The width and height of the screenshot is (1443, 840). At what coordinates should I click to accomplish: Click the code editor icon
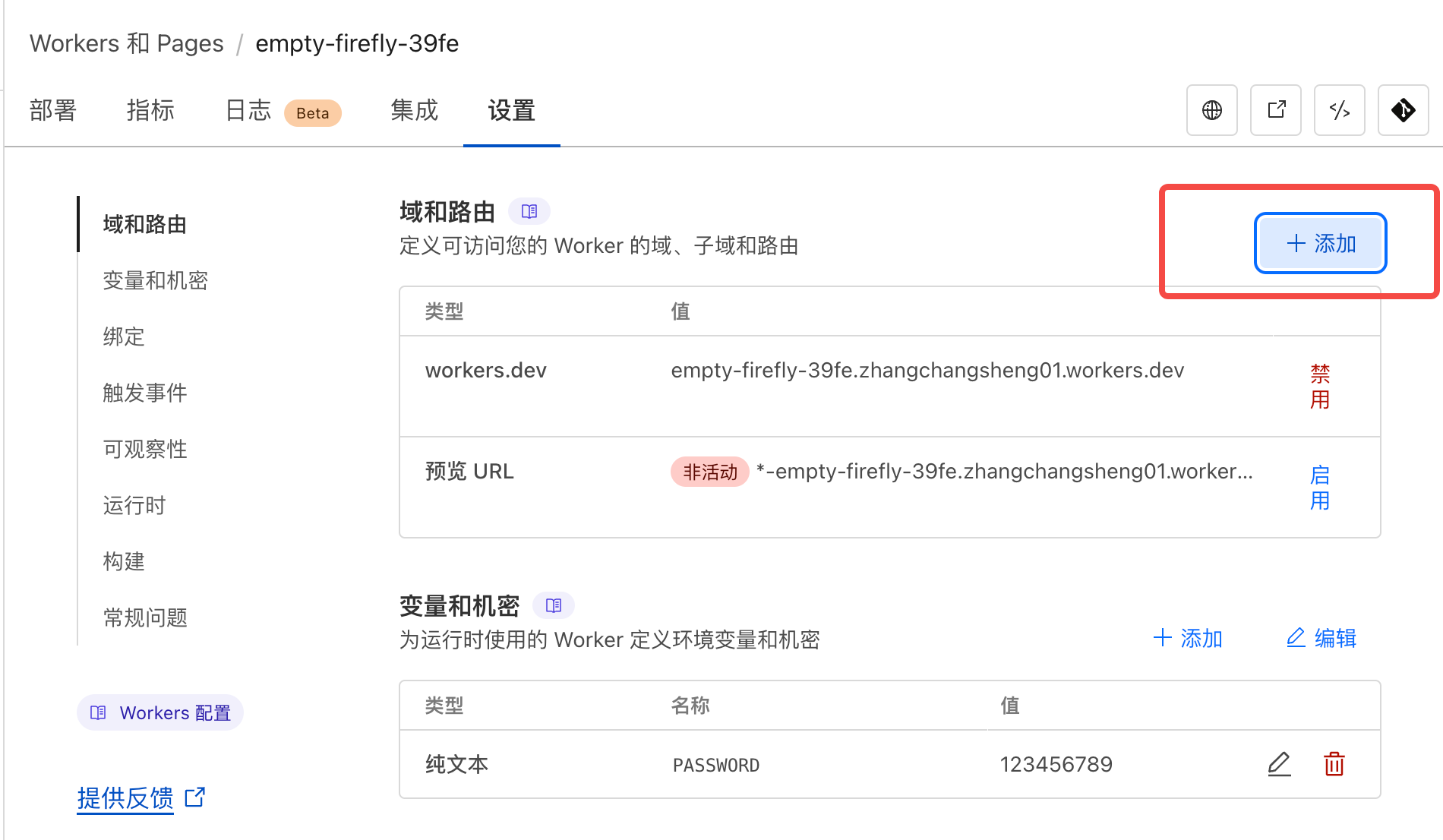pos(1340,110)
